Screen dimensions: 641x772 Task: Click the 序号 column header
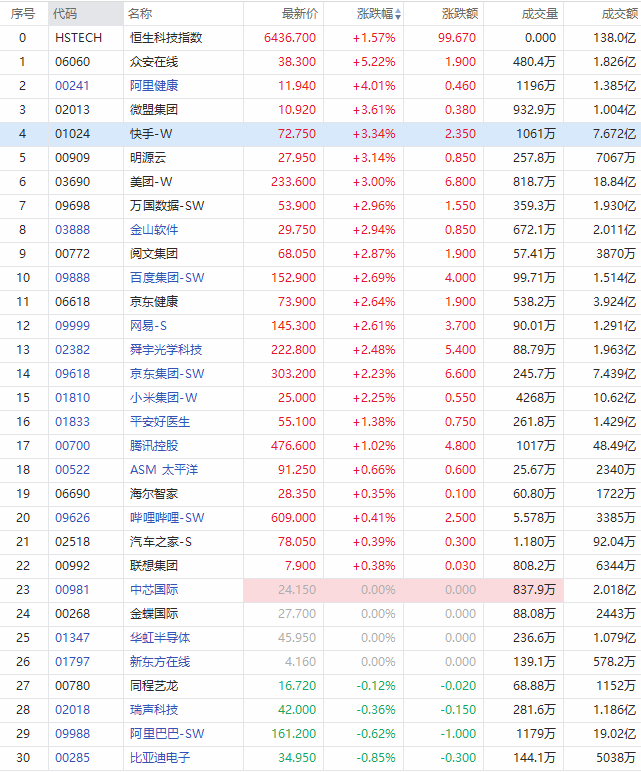pos(24,14)
